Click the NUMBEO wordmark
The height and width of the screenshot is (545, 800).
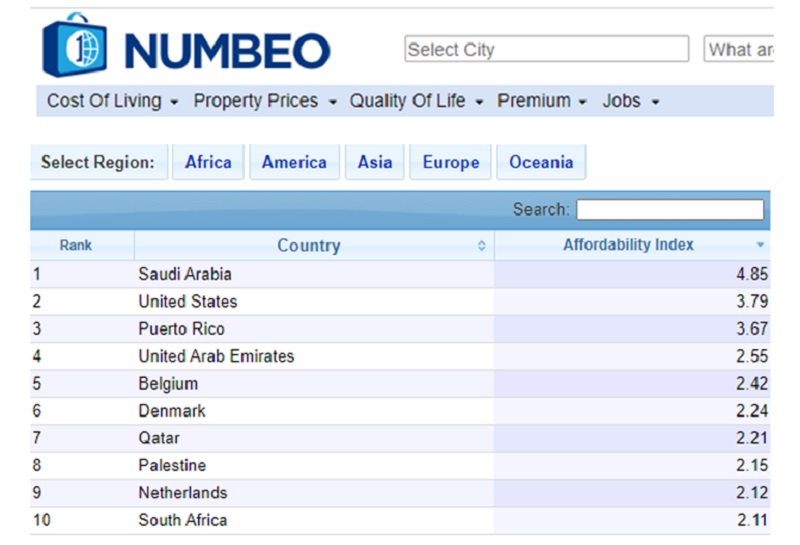pyautogui.click(x=227, y=51)
